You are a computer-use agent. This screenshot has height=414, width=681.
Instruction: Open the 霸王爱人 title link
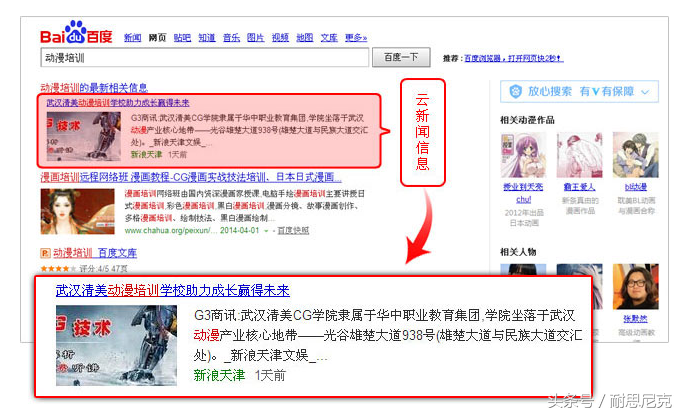(580, 187)
